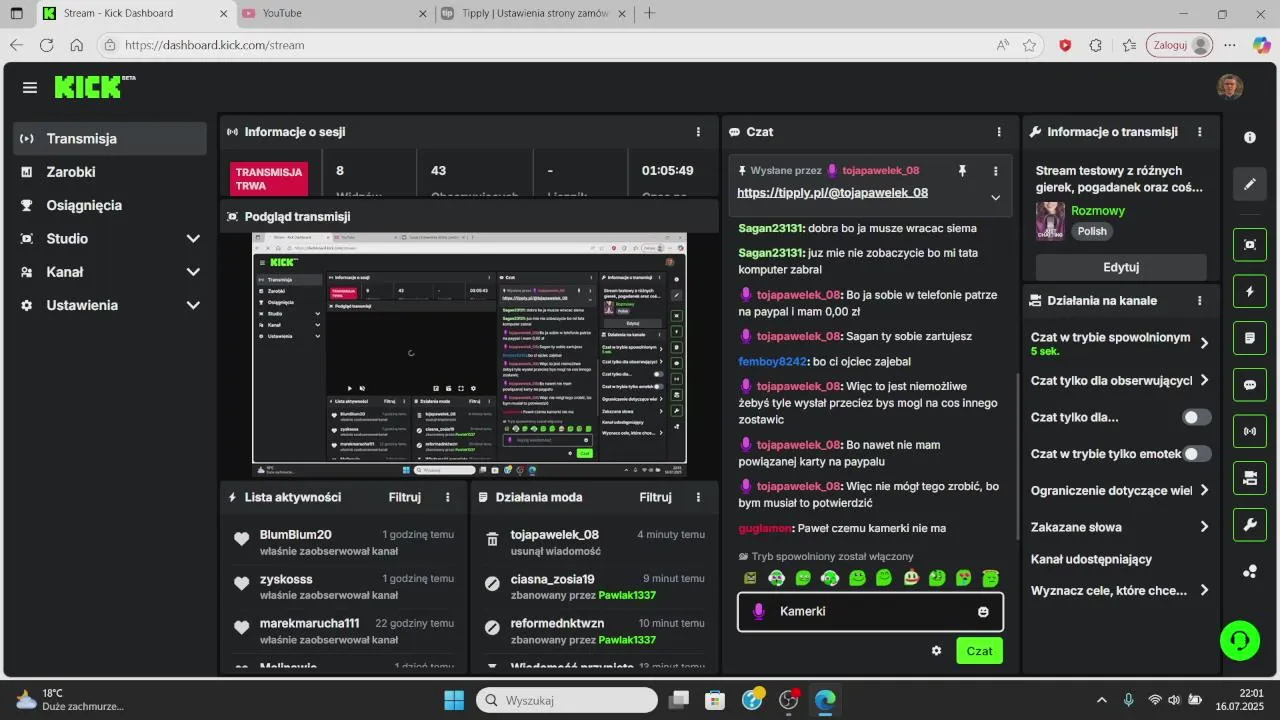Screen dimensions: 1280x720
Task: Click the info icon in right rail
Action: point(1250,137)
